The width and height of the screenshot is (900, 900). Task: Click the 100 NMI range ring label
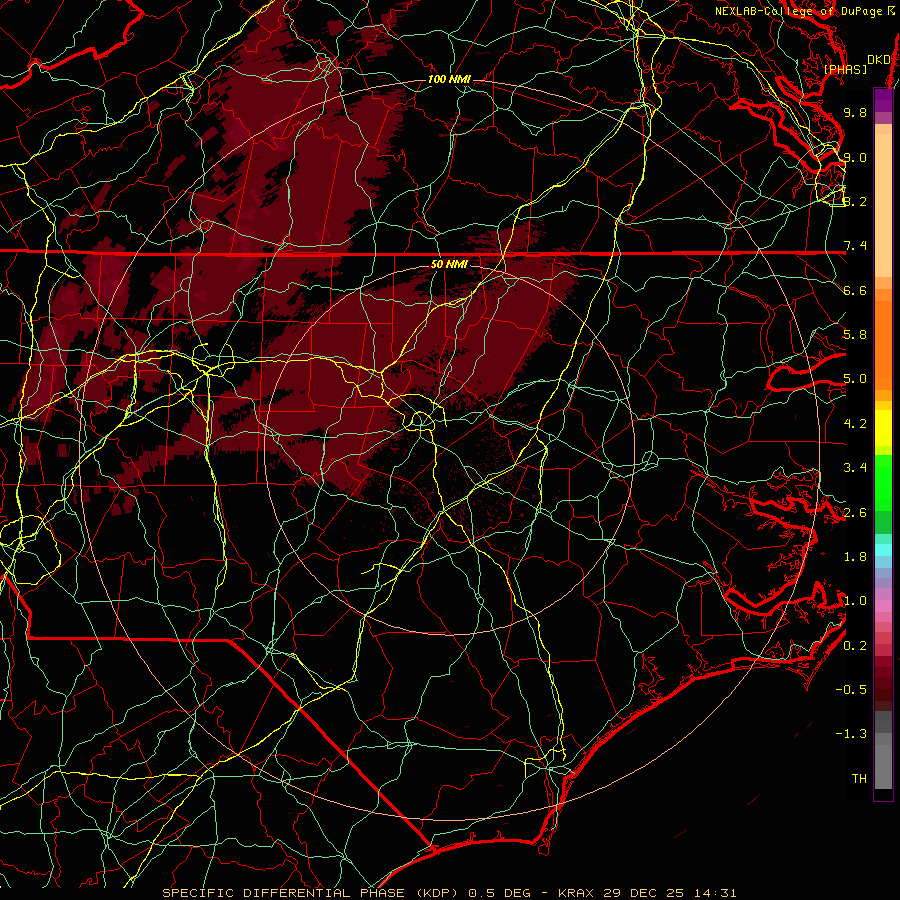point(449,79)
